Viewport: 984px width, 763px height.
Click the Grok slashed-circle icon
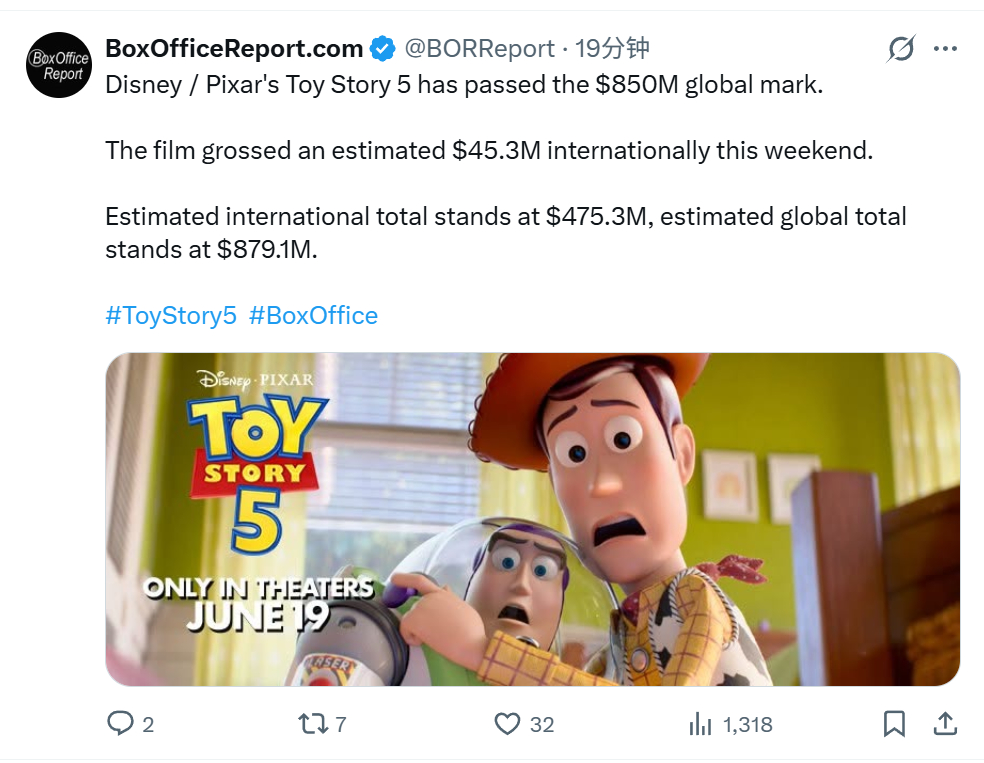click(901, 48)
